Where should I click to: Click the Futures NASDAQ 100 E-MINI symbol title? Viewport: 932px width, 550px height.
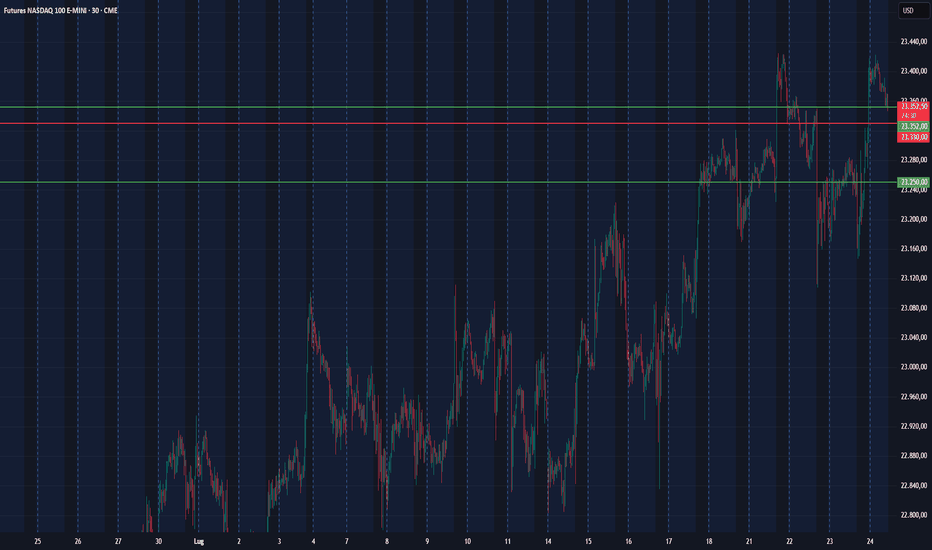[60, 11]
